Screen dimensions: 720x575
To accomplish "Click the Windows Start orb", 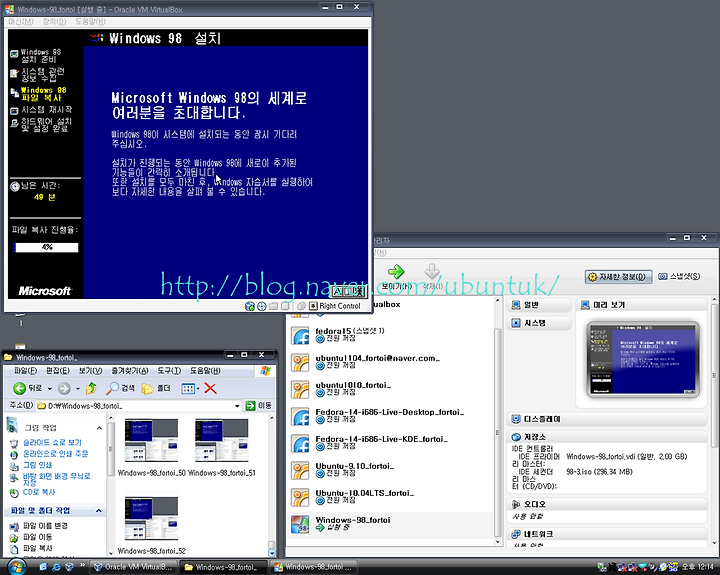I will click(x=16, y=567).
